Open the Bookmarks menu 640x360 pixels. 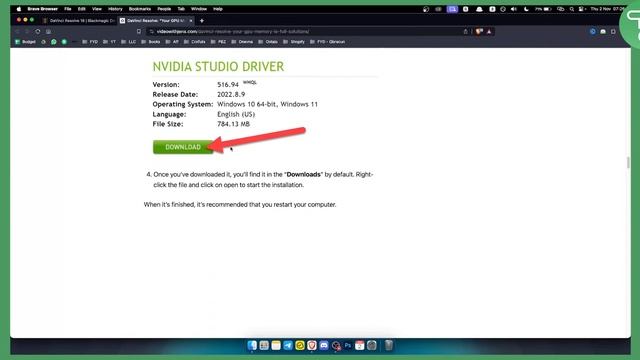140,9
